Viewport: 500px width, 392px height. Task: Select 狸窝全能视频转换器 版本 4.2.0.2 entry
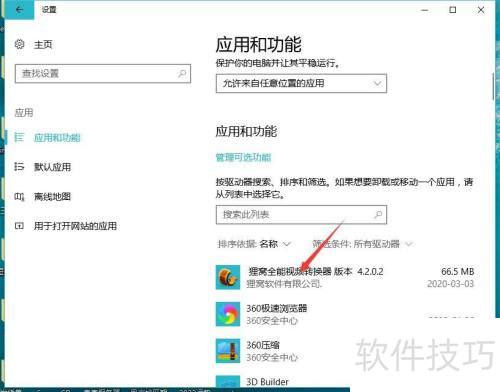point(345,277)
